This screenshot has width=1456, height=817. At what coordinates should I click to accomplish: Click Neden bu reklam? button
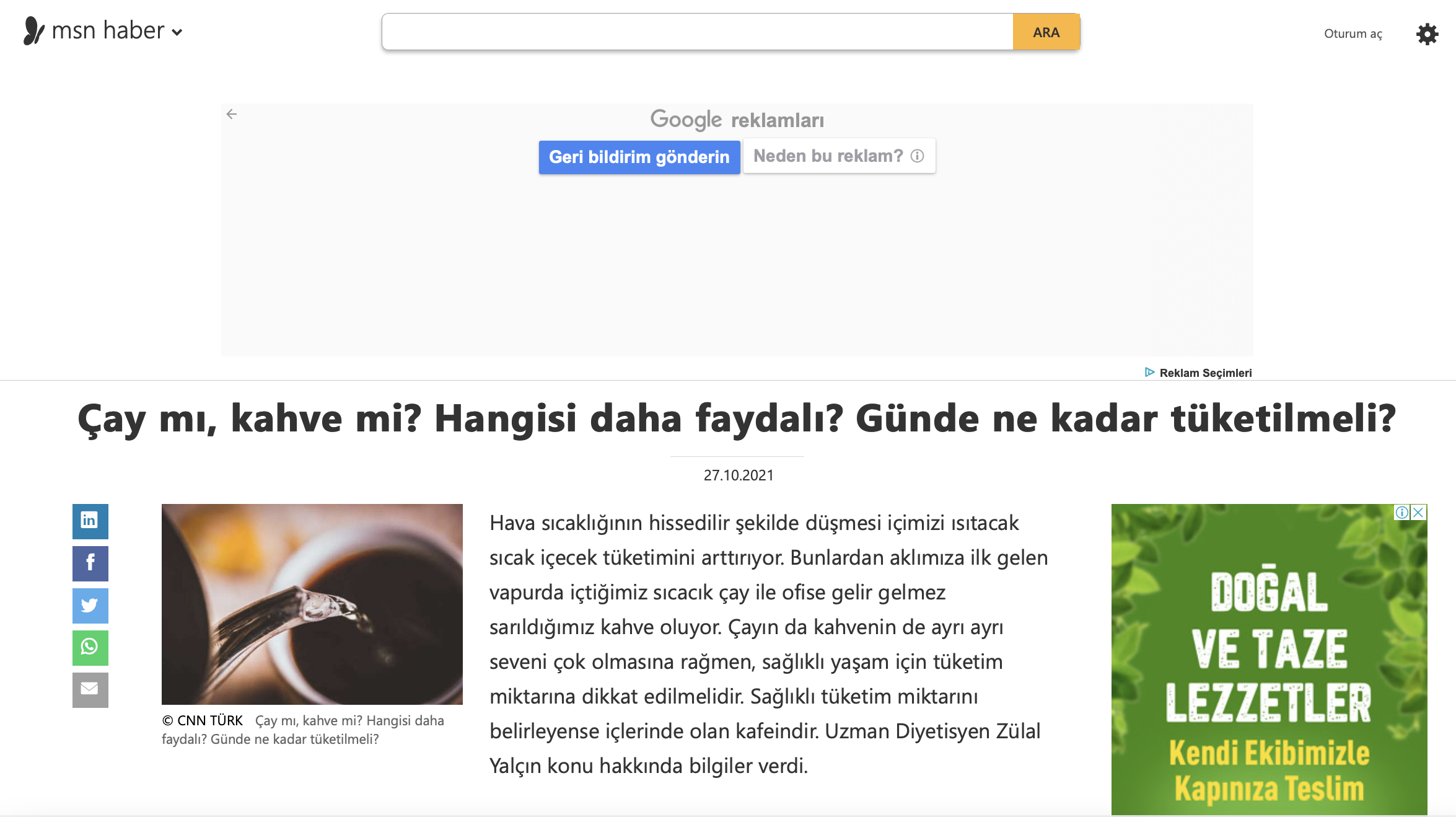pos(839,156)
